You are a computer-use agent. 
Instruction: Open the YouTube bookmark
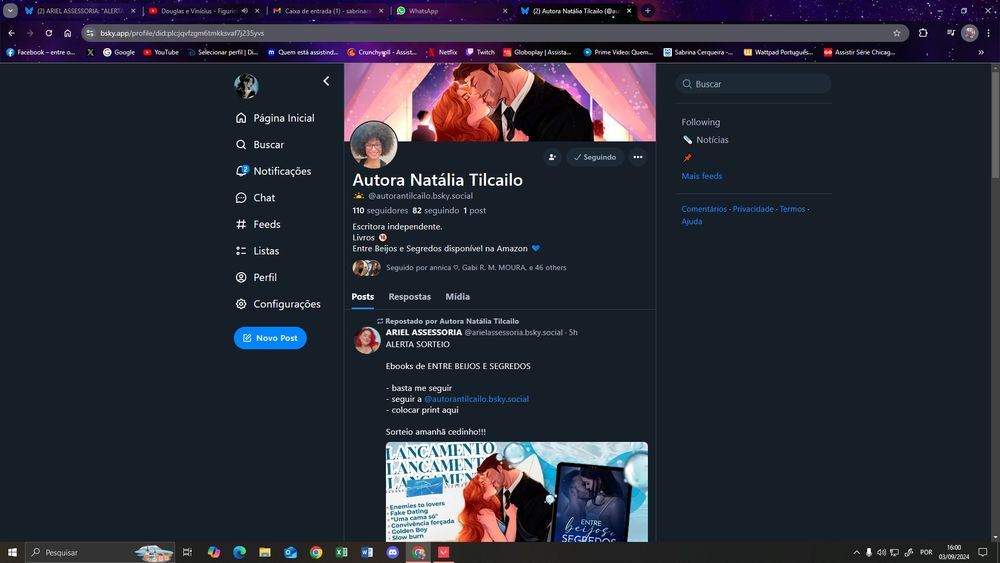tap(161, 52)
